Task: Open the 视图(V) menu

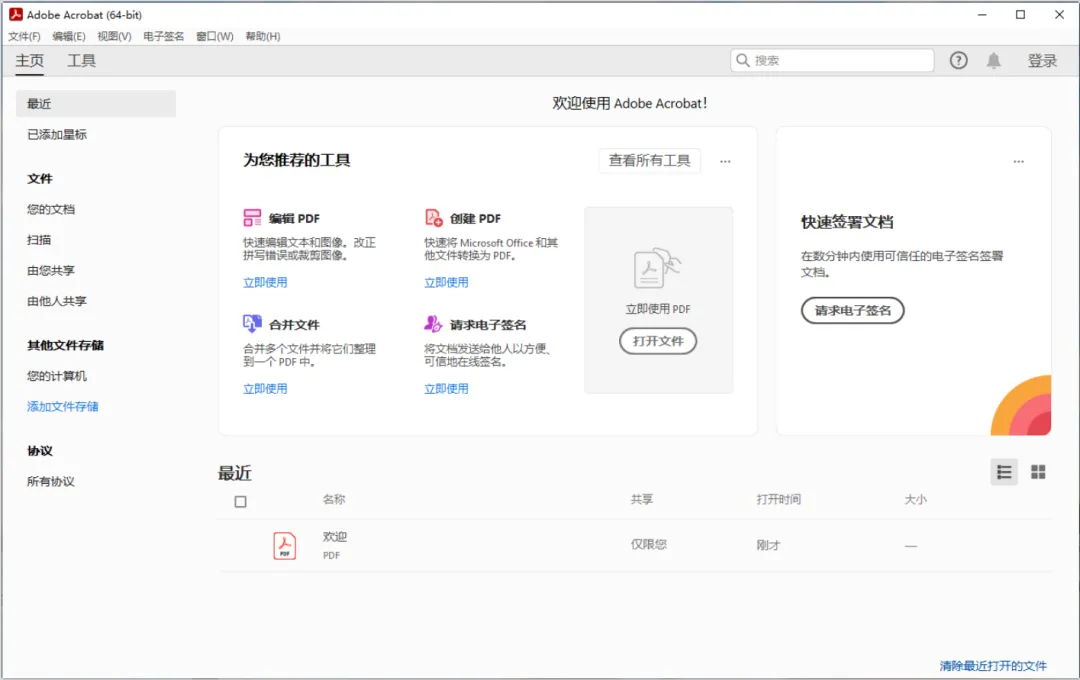Action: 114,37
